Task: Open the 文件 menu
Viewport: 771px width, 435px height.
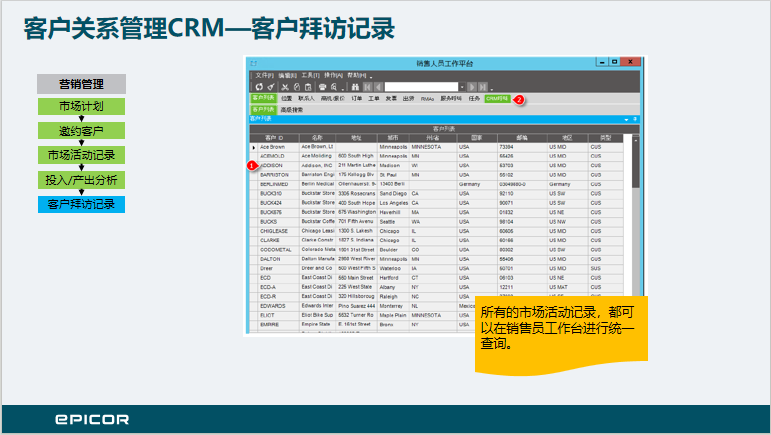Action: point(264,76)
